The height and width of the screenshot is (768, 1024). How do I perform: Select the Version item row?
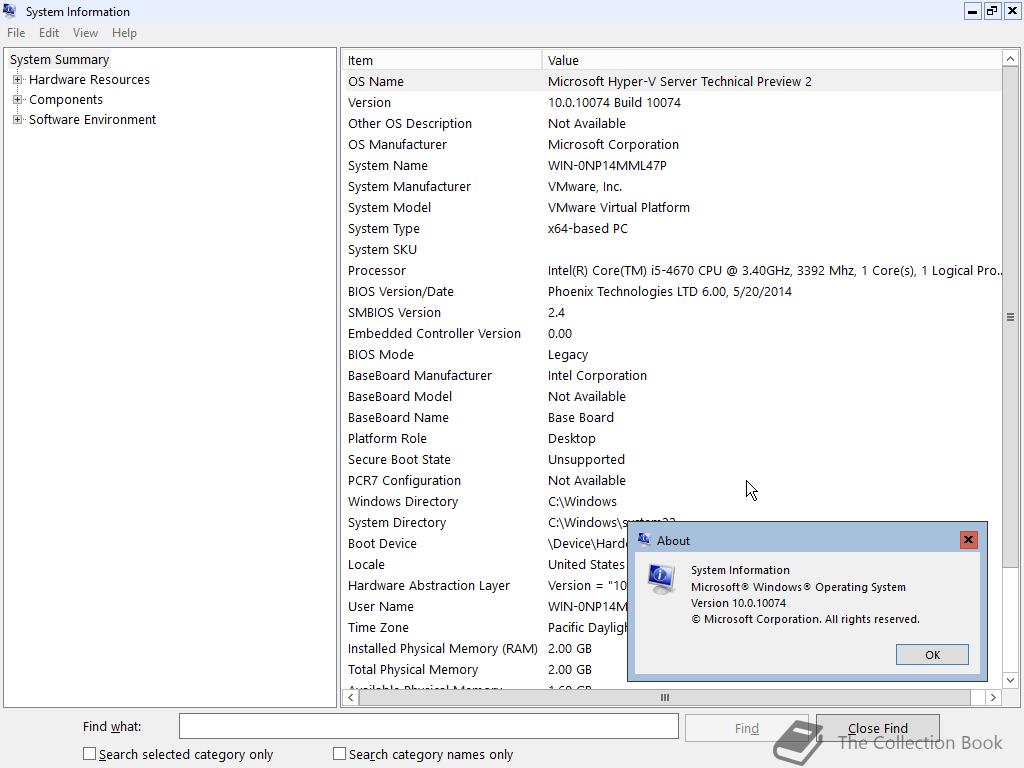[x=671, y=102]
